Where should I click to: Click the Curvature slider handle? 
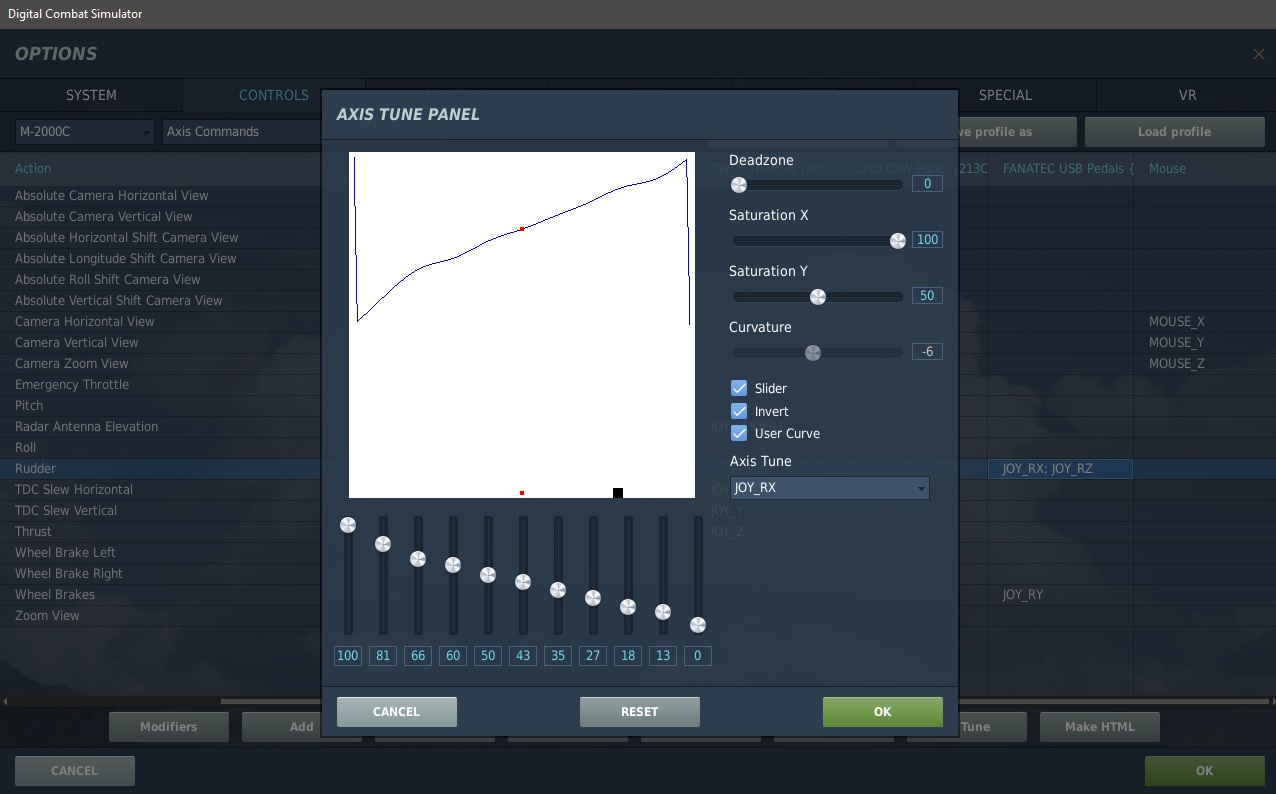[813, 353]
